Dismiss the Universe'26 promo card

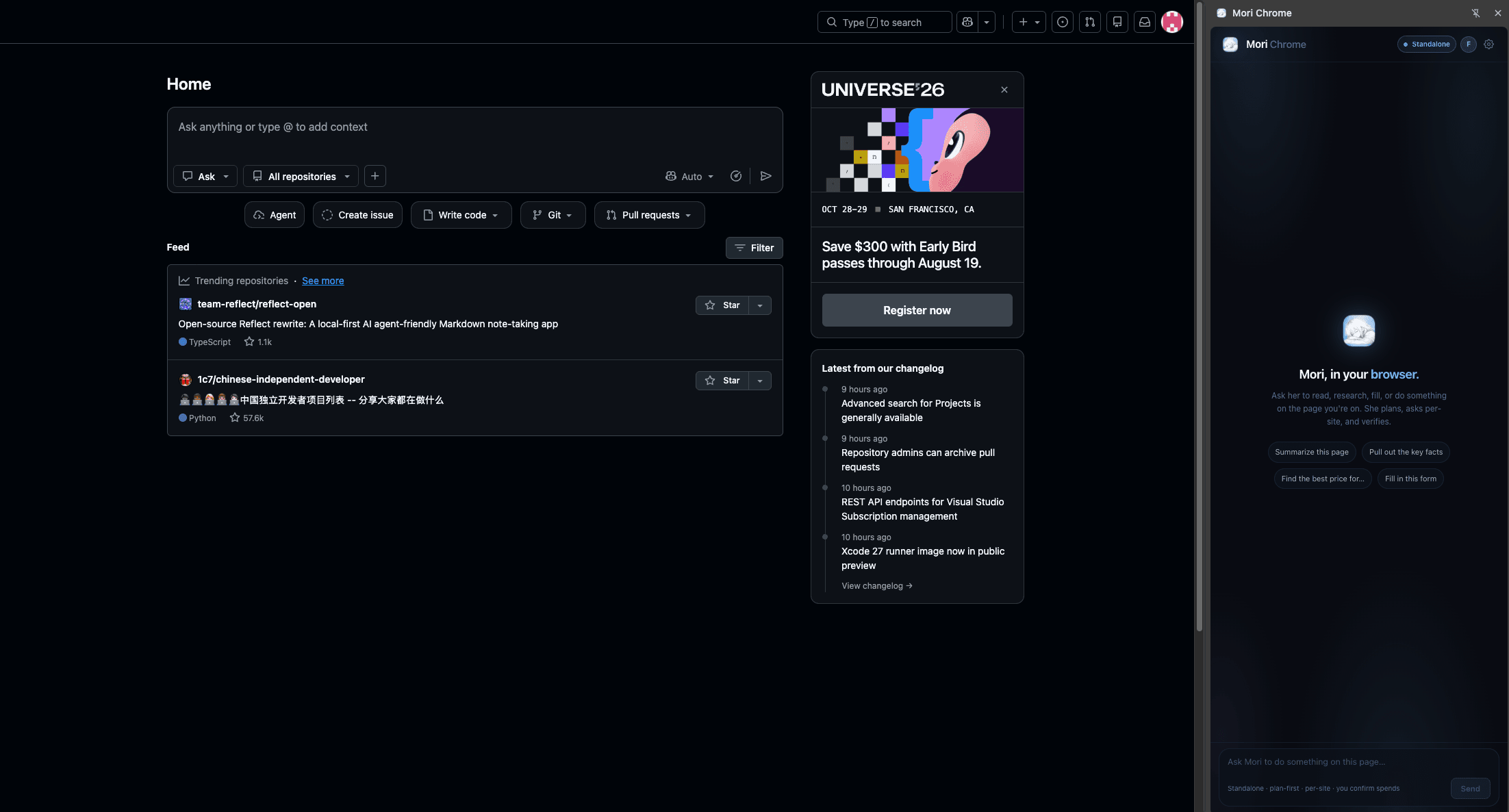click(x=1004, y=90)
